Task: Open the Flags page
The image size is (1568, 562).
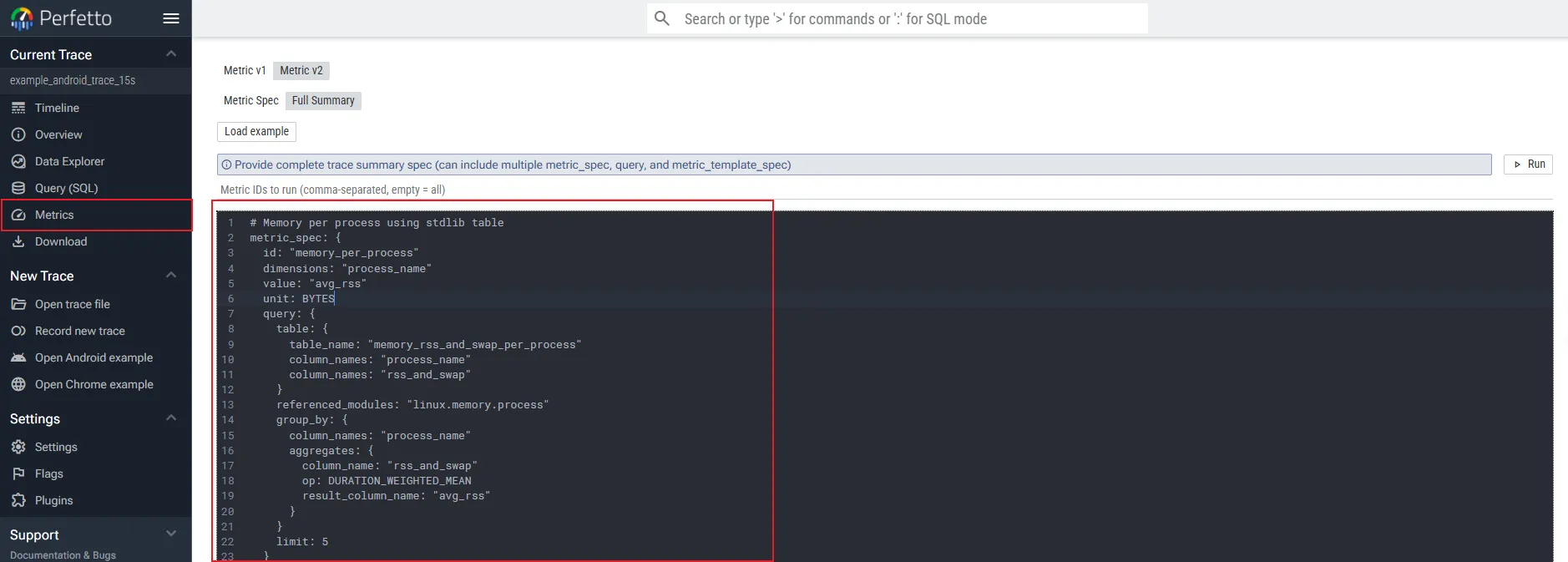Action: pyautogui.click(x=96, y=473)
